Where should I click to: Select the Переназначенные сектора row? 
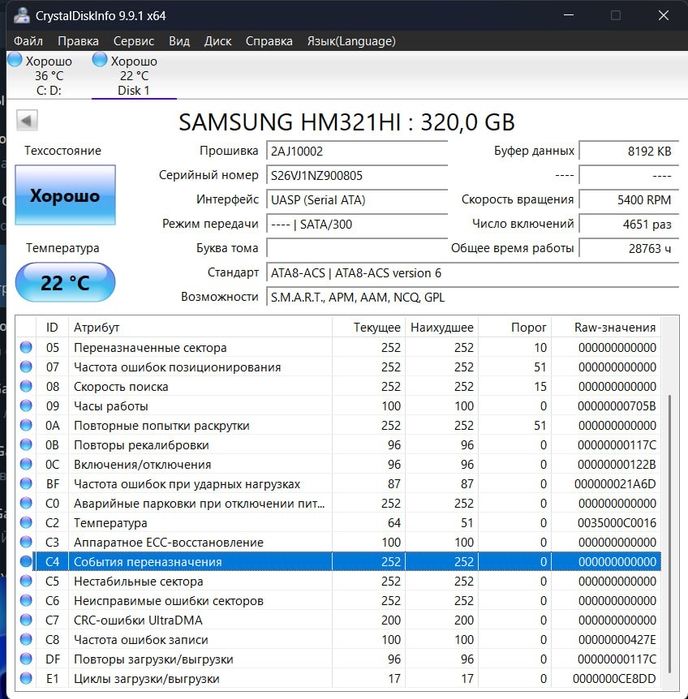(338, 347)
